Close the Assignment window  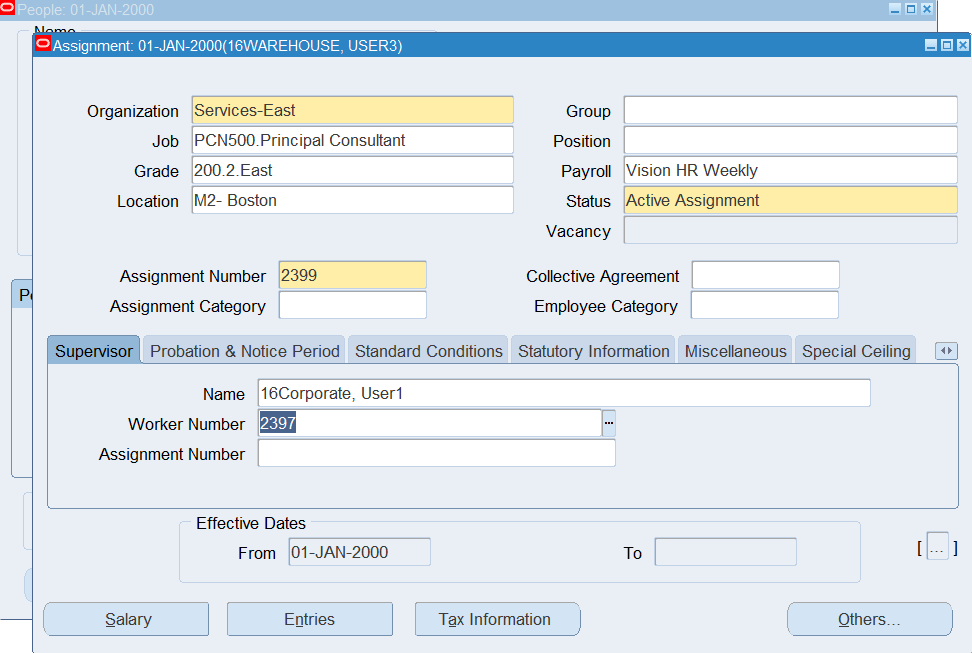tap(962, 46)
